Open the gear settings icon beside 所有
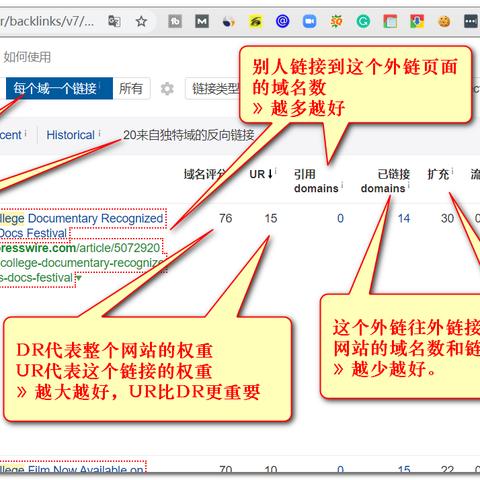Screen dimensions: 480x480 (x=167, y=89)
